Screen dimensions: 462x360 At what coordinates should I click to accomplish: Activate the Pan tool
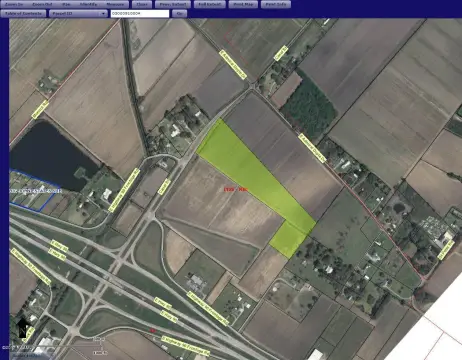tap(66, 4)
